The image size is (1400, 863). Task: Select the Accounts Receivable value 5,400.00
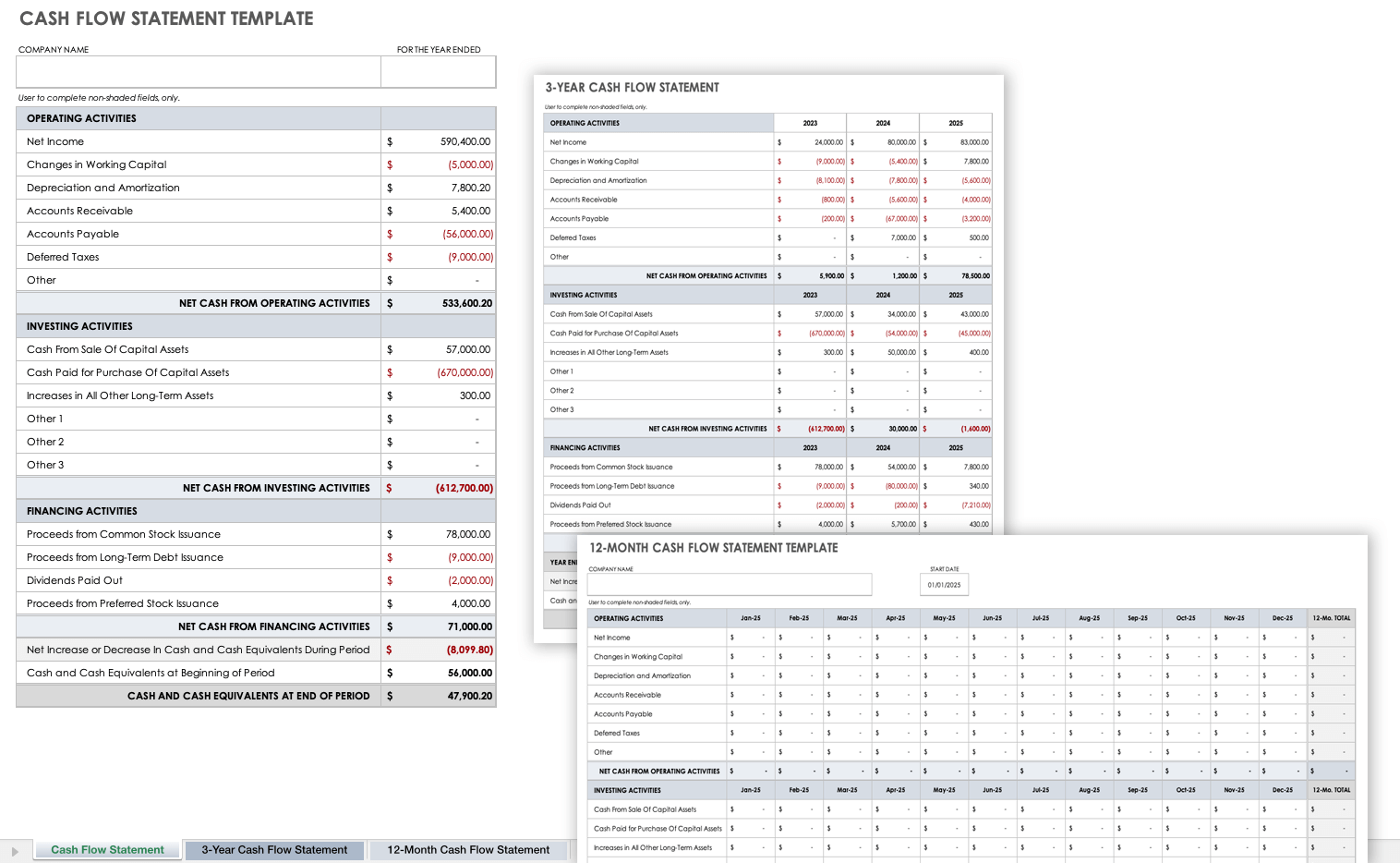(471, 211)
